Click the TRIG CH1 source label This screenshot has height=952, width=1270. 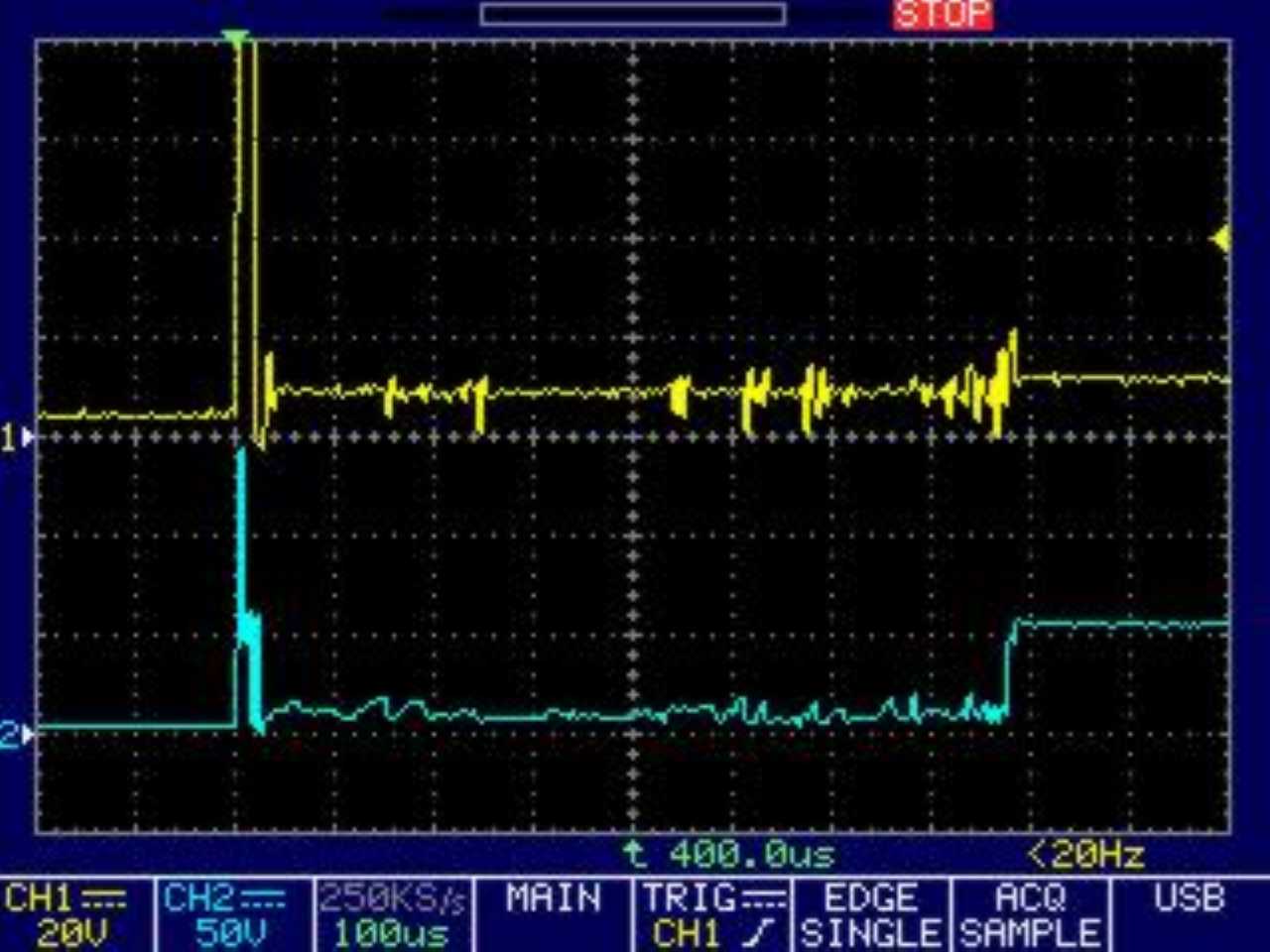click(x=687, y=932)
